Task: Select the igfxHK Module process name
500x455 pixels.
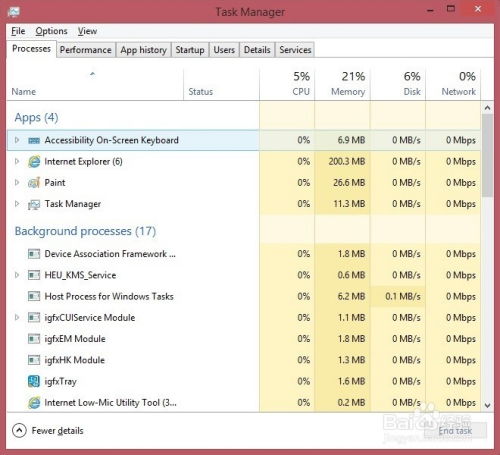Action: pyautogui.click(x=75, y=360)
